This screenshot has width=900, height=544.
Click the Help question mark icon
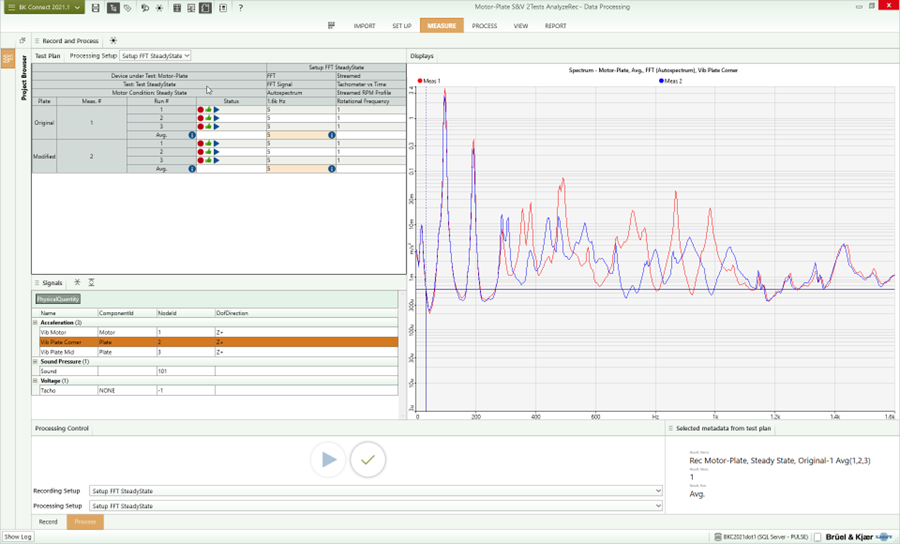240,8
